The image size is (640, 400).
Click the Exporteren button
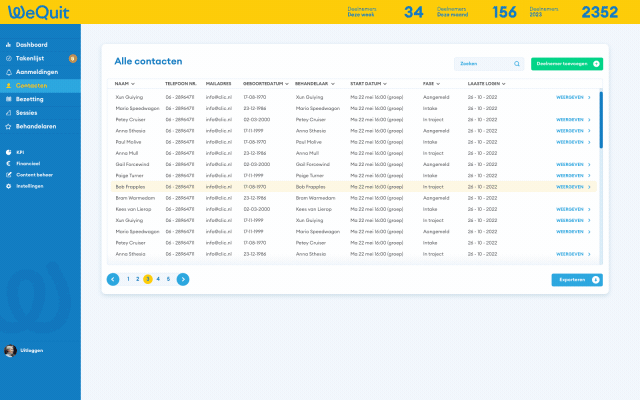[x=577, y=280]
